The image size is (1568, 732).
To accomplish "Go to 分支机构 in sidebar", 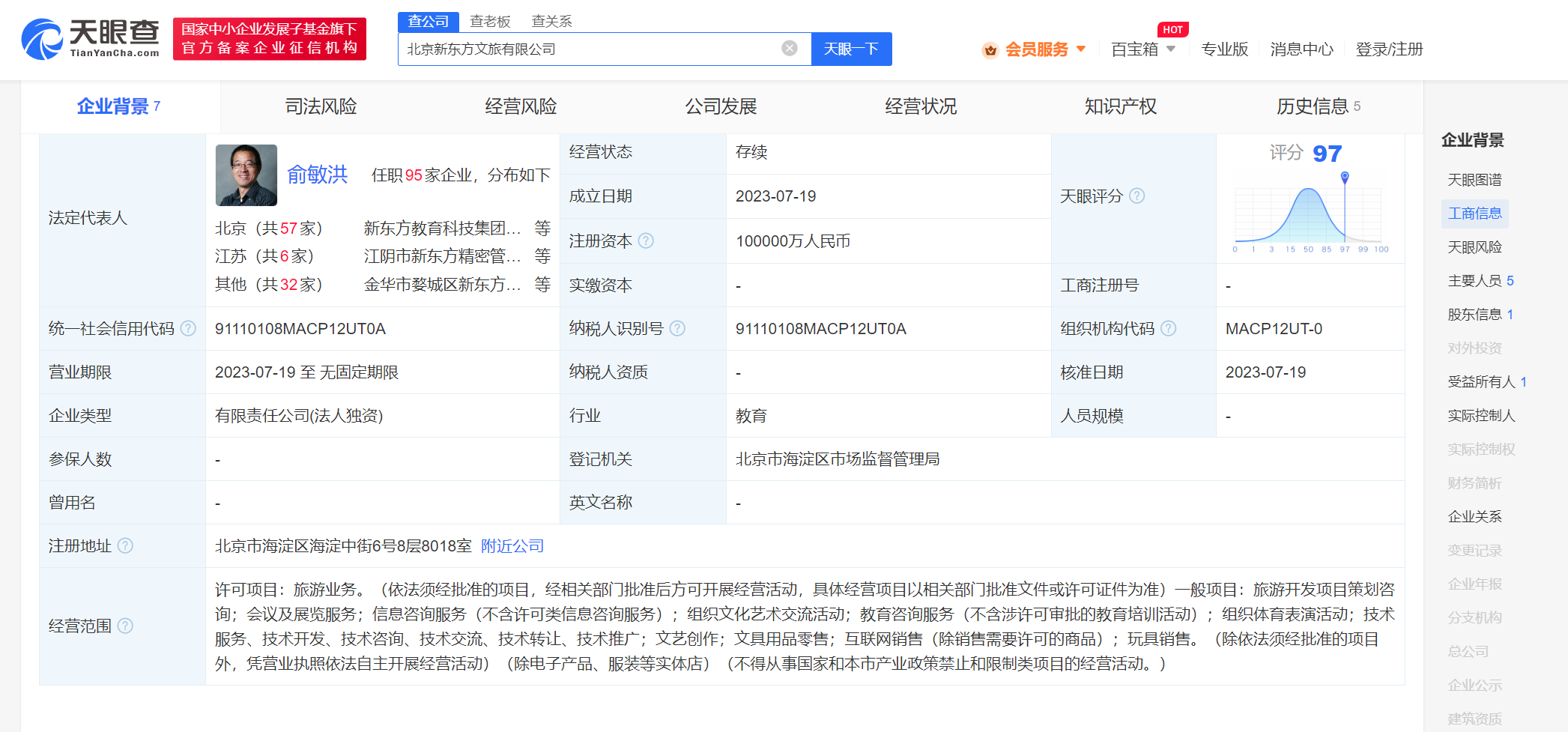I will pyautogui.click(x=1474, y=618).
